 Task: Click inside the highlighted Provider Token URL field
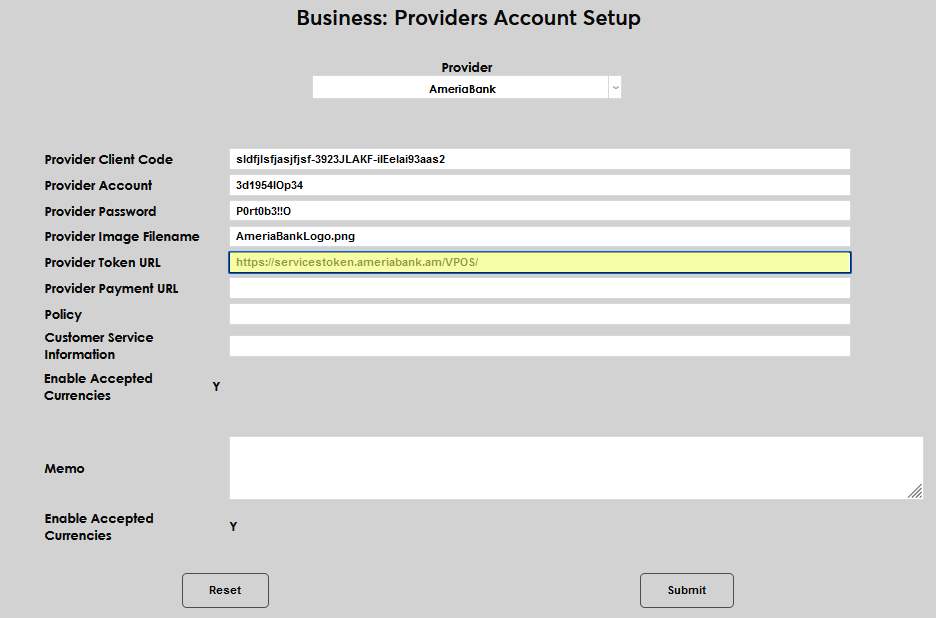click(539, 262)
